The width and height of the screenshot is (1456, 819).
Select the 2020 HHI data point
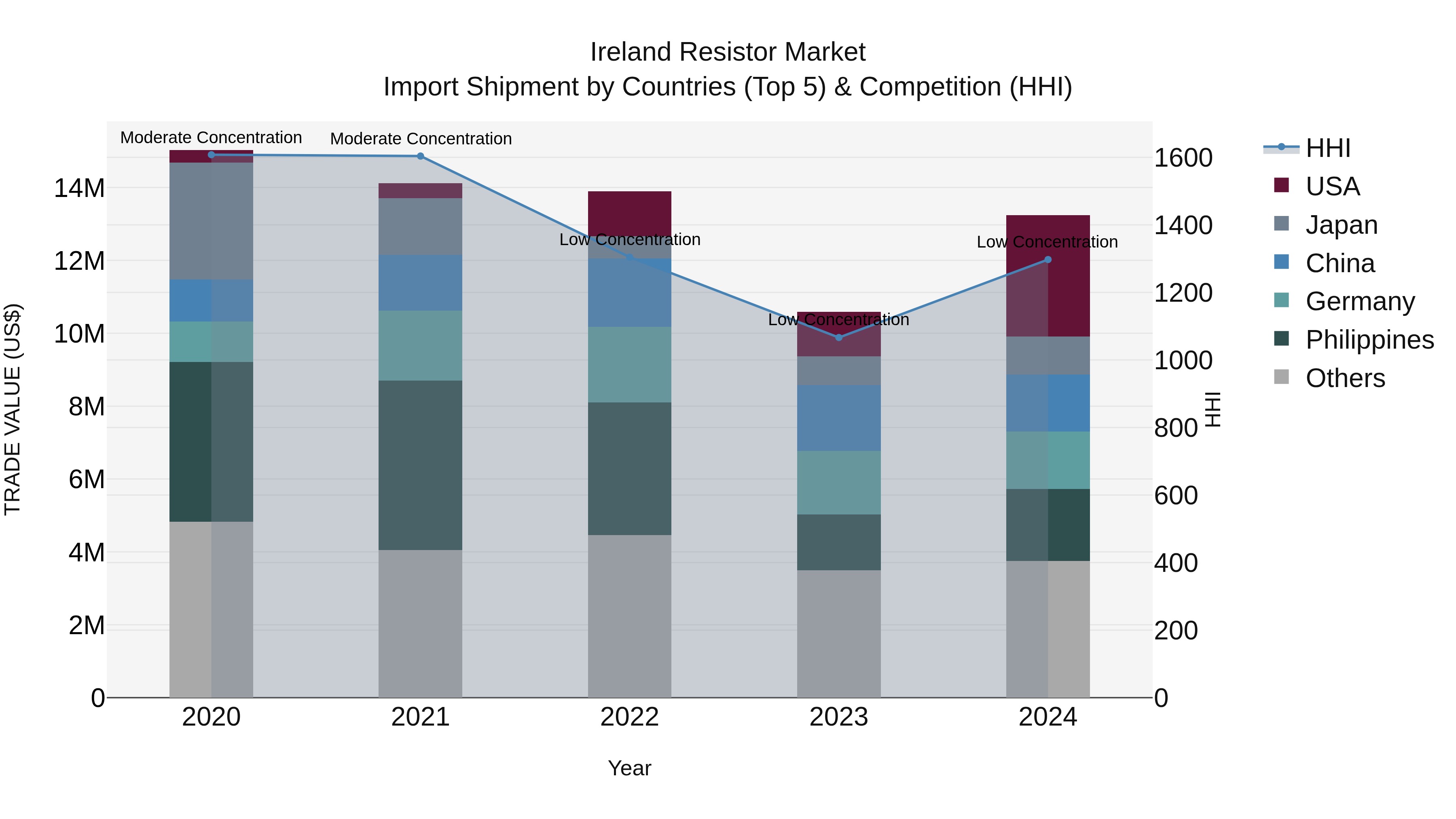pos(212,155)
